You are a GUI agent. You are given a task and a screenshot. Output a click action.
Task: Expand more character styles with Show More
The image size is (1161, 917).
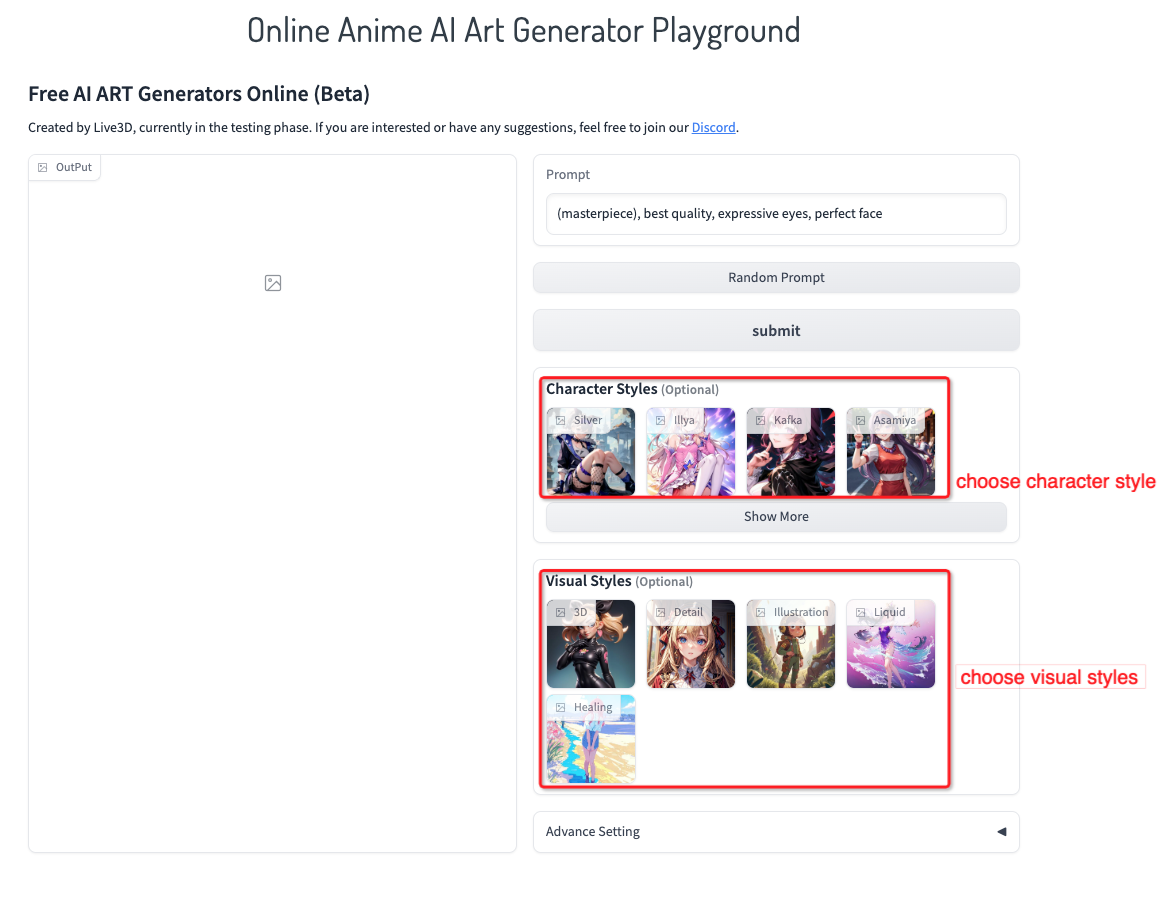tap(776, 516)
